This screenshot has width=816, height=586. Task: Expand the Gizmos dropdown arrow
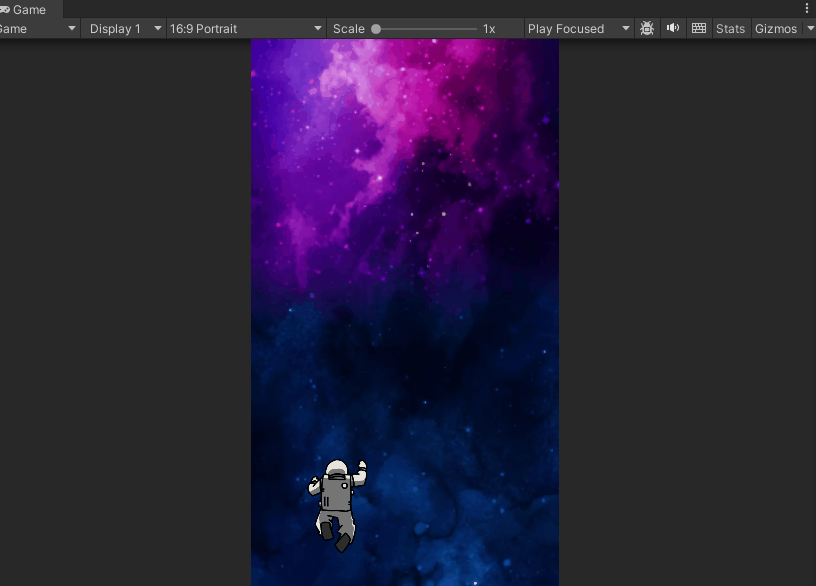pyautogui.click(x=810, y=29)
